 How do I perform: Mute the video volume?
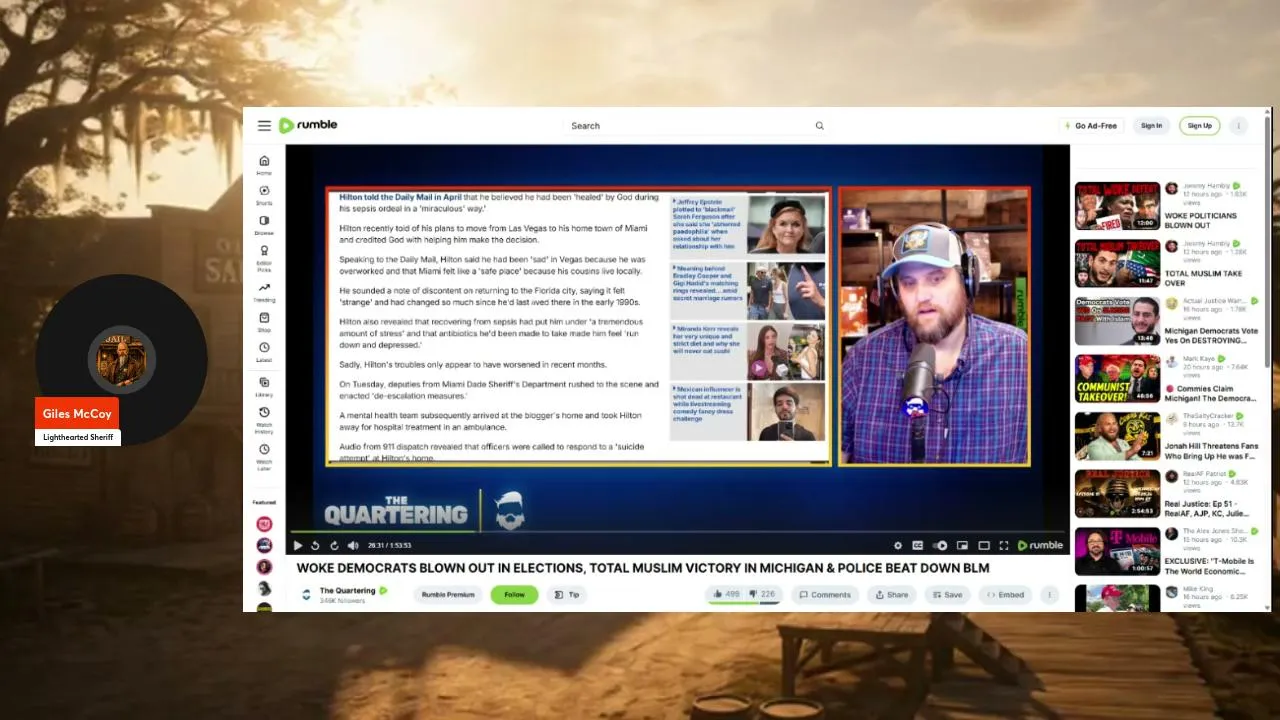click(x=353, y=545)
